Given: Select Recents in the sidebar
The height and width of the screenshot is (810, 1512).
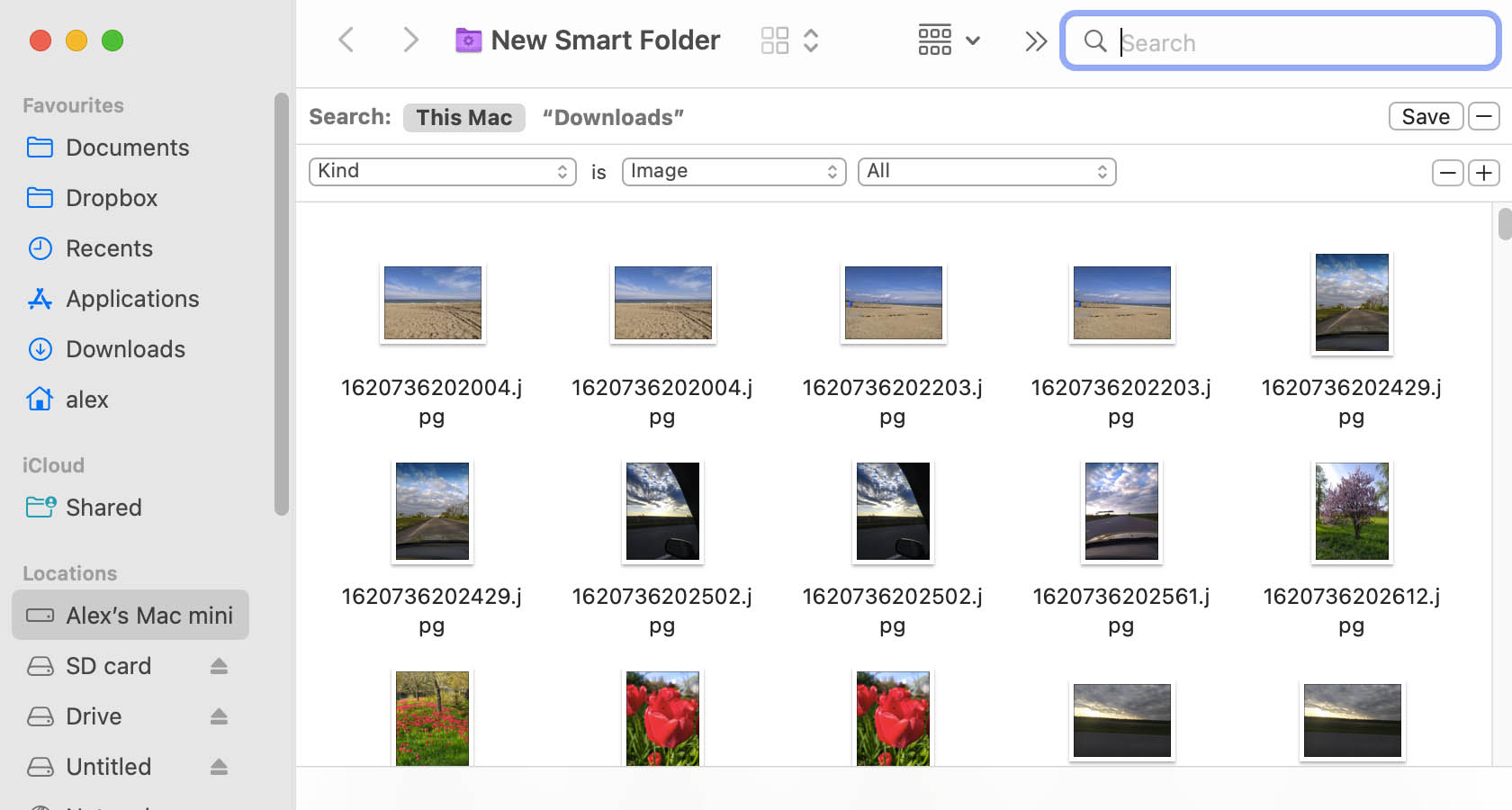Looking at the screenshot, I should tap(109, 247).
